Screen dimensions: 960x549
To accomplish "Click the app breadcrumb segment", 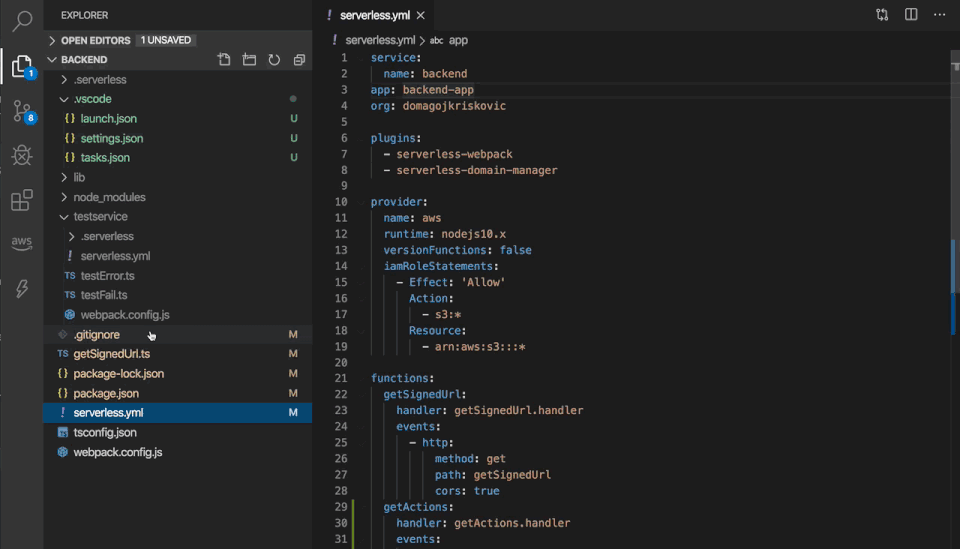I will pos(458,40).
